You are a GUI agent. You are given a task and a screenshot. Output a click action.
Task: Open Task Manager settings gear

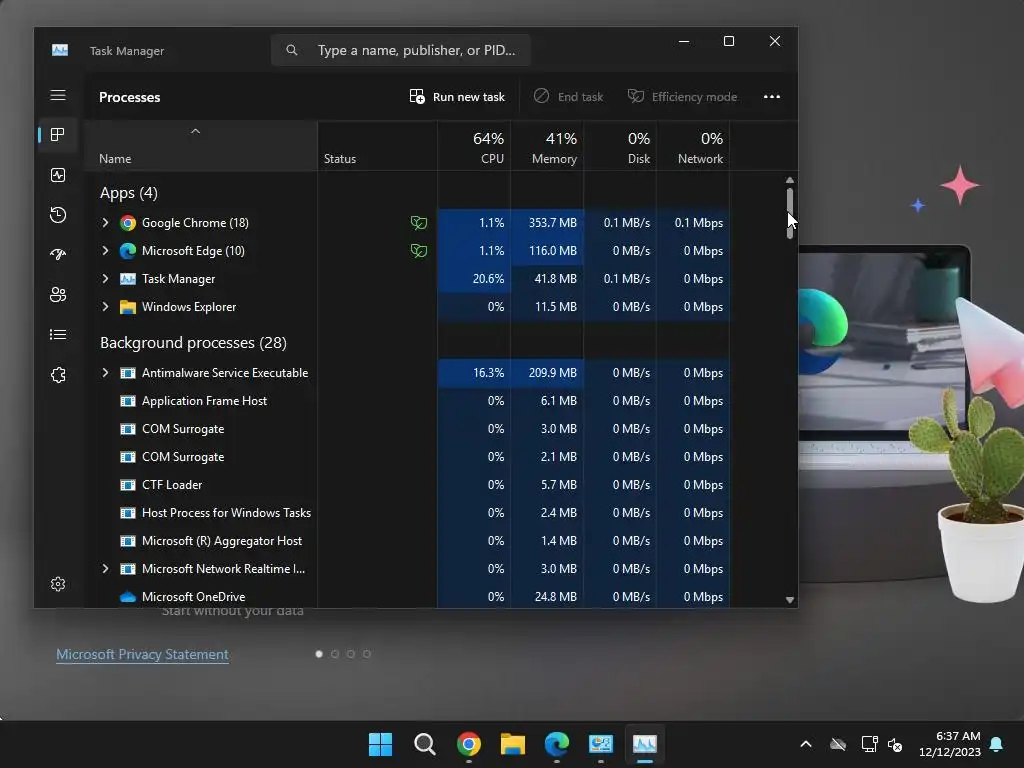coord(58,584)
